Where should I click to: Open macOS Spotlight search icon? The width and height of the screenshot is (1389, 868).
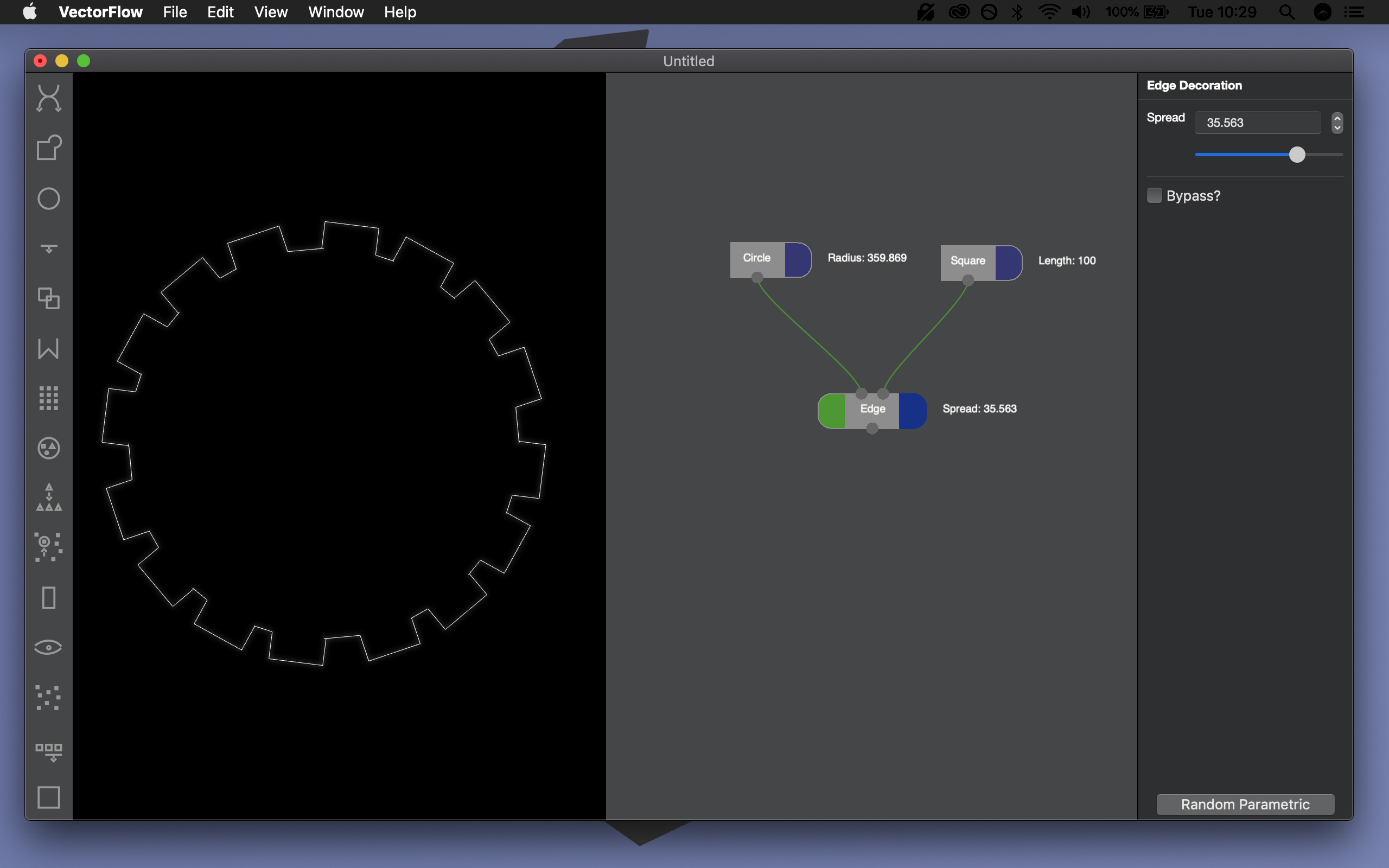click(1287, 12)
